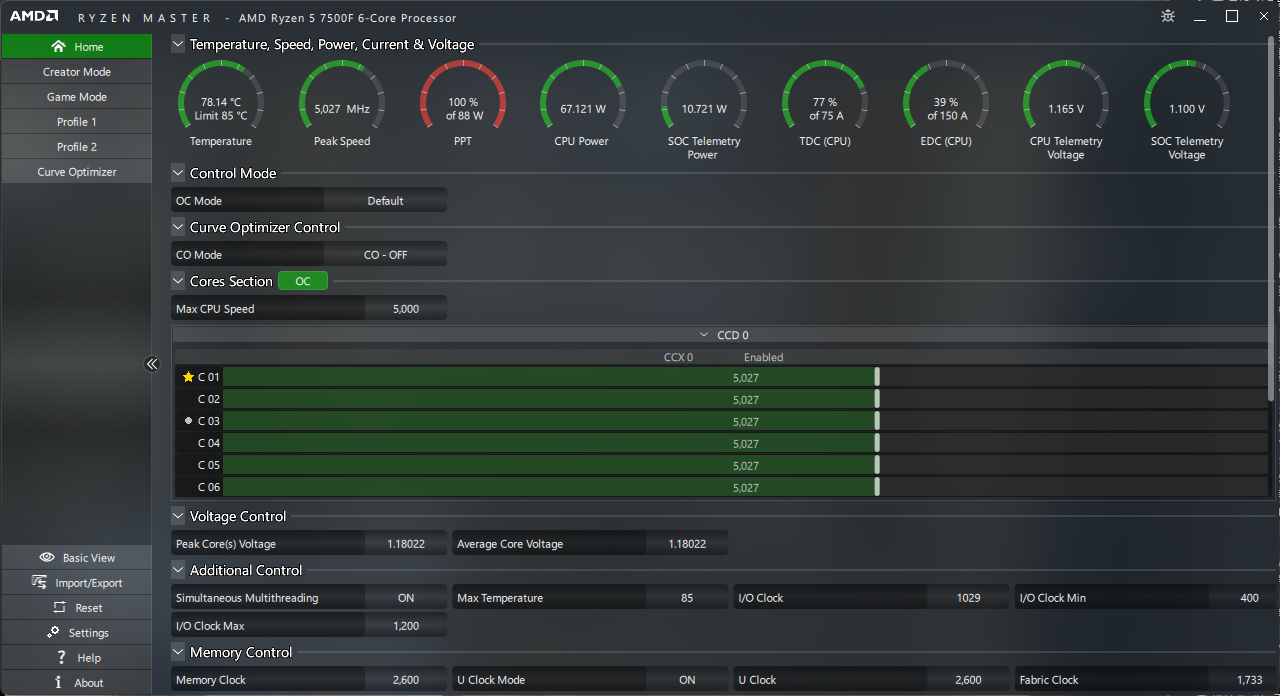Click the C 04 core speed bar

(x=745, y=443)
